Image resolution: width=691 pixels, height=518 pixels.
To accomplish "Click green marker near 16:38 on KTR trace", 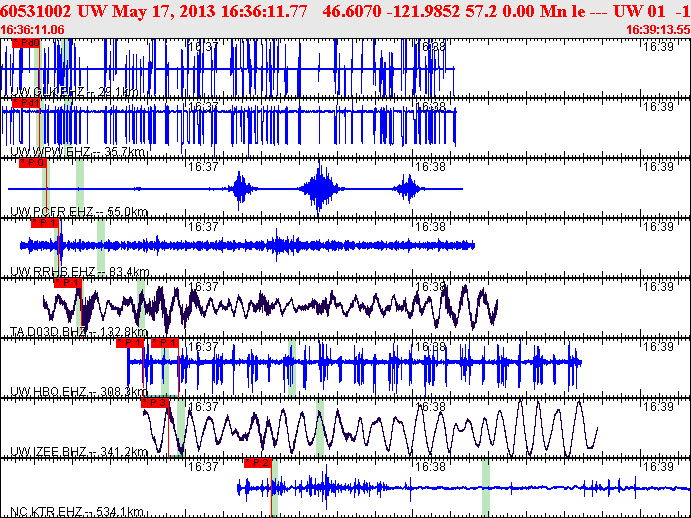I will [486, 488].
